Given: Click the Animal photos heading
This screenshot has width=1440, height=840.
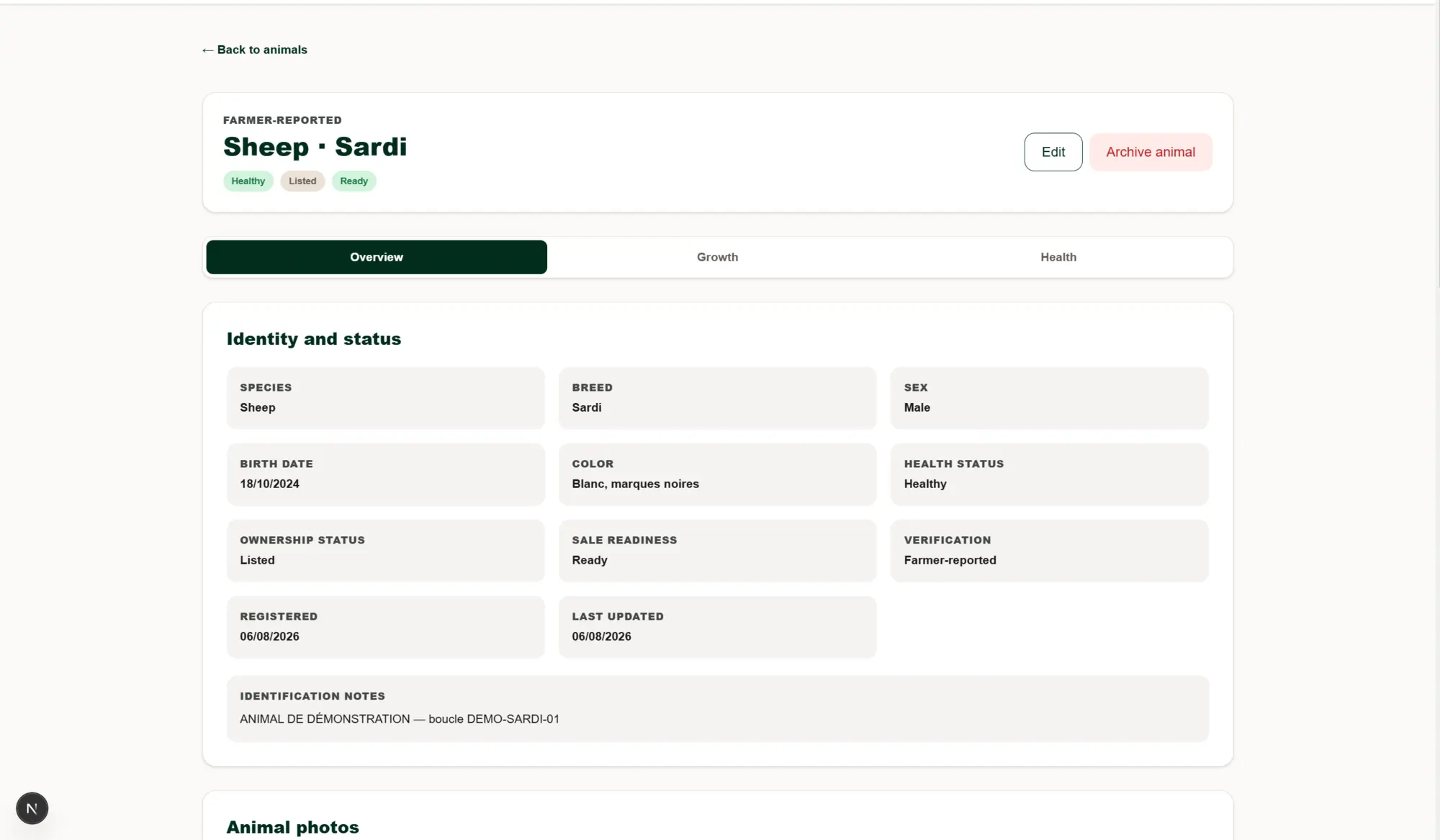Looking at the screenshot, I should pos(292,827).
